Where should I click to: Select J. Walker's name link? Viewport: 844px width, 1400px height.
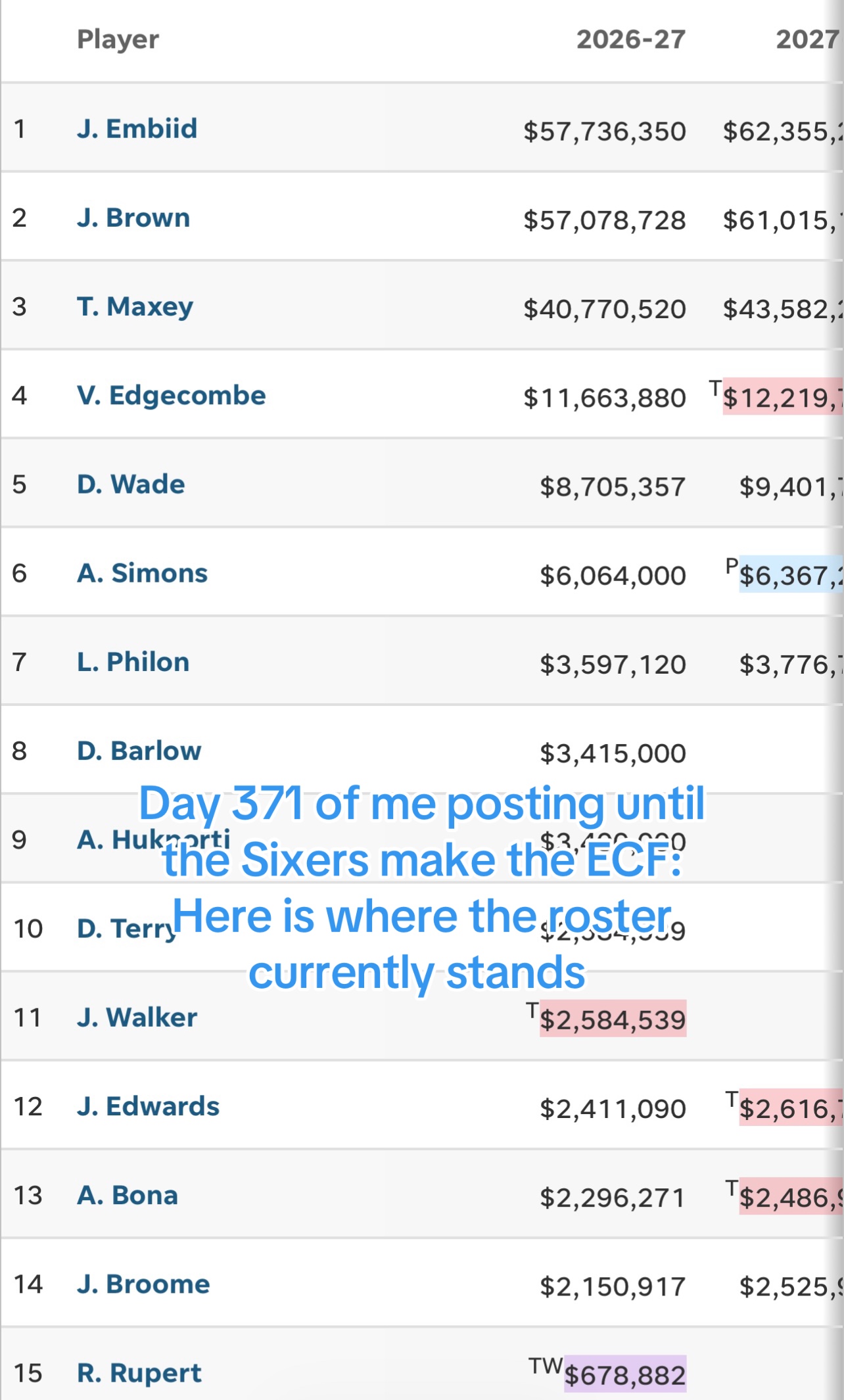137,1017
